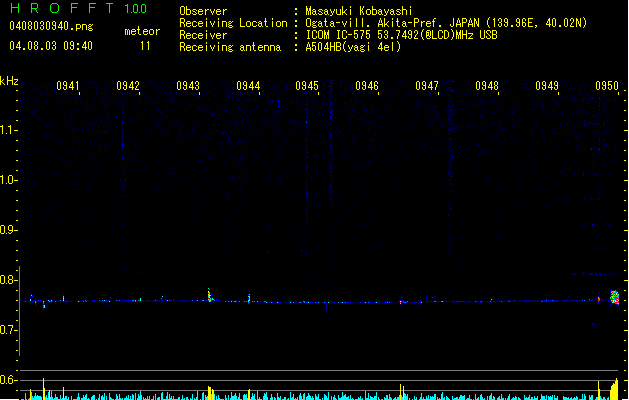
Task: Click the 0.8 kHz axis label
Action: pyautogui.click(x=8, y=280)
